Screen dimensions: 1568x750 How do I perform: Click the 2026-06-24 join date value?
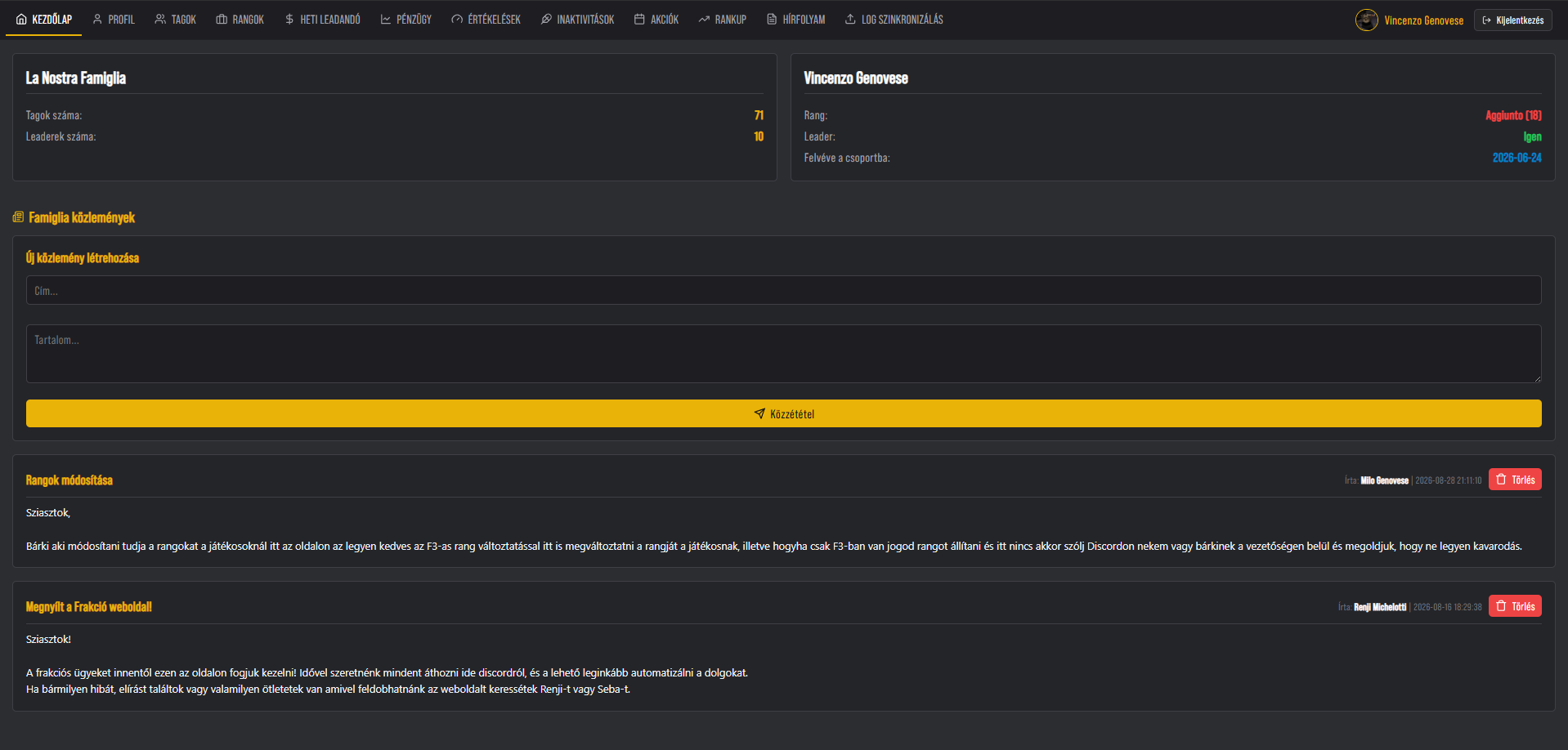(x=1516, y=158)
